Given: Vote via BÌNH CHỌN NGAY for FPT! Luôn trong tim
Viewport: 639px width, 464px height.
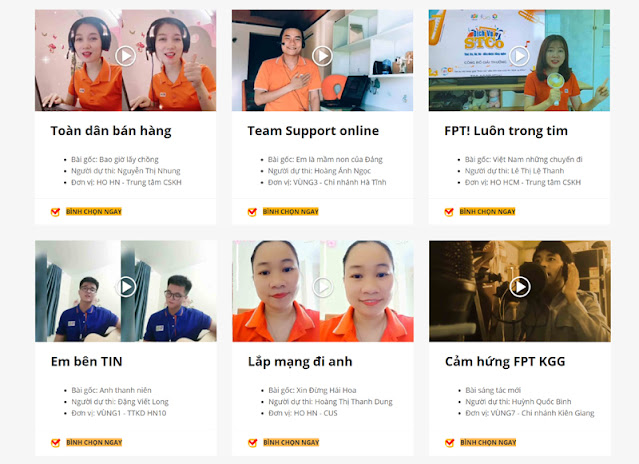Looking at the screenshot, I should 487,211.
